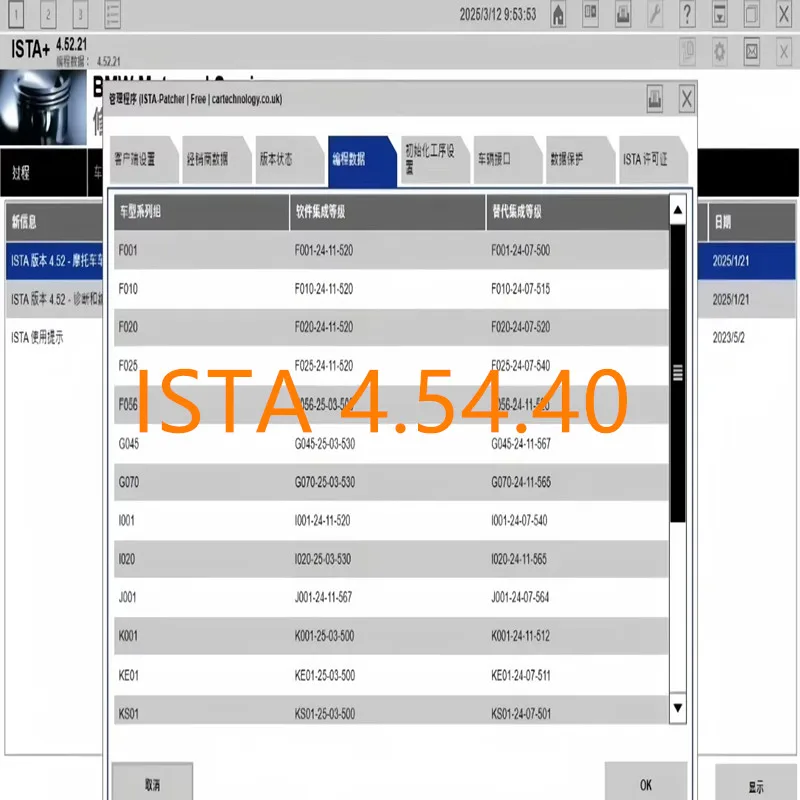800x800 pixels.
Task: Open the 客户端设置 tab
Action: 138,160
